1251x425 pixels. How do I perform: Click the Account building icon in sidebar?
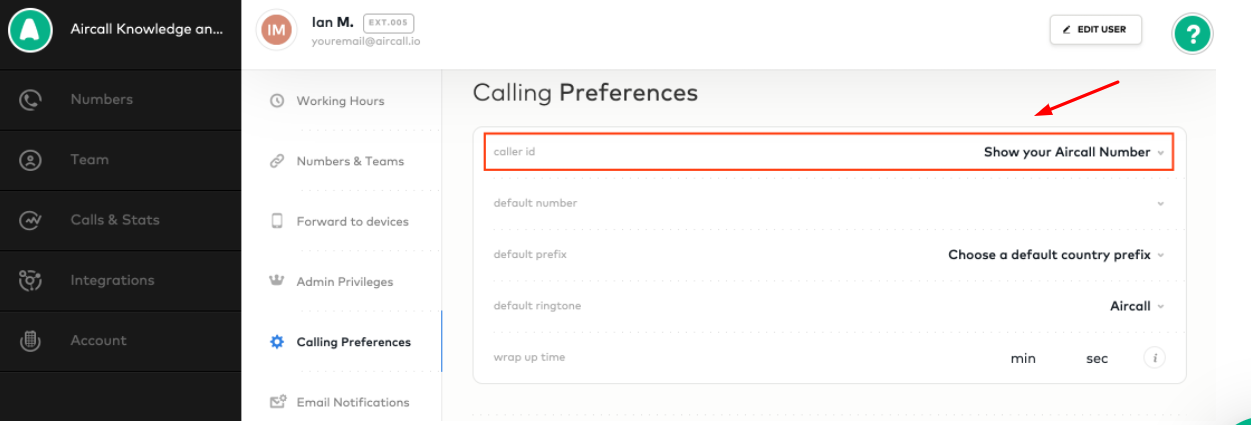click(30, 341)
